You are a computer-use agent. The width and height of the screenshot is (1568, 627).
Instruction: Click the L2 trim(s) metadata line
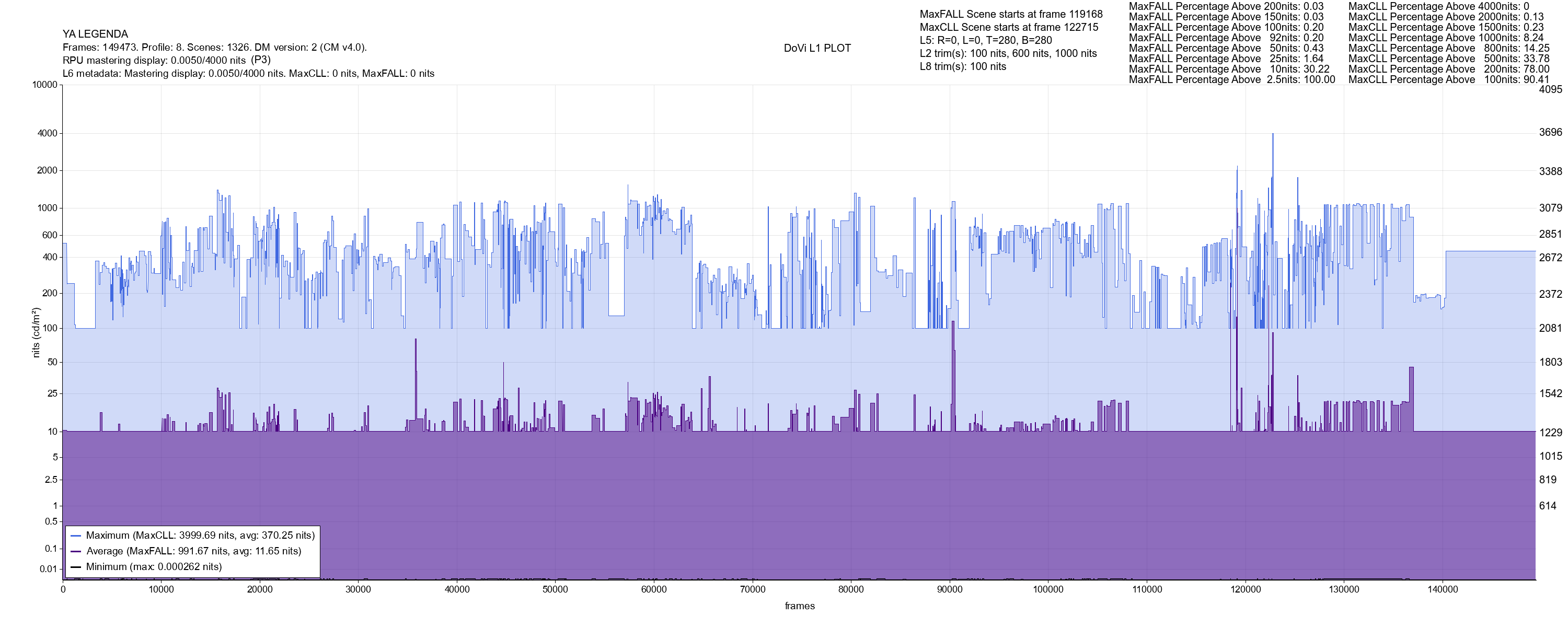click(x=1008, y=54)
